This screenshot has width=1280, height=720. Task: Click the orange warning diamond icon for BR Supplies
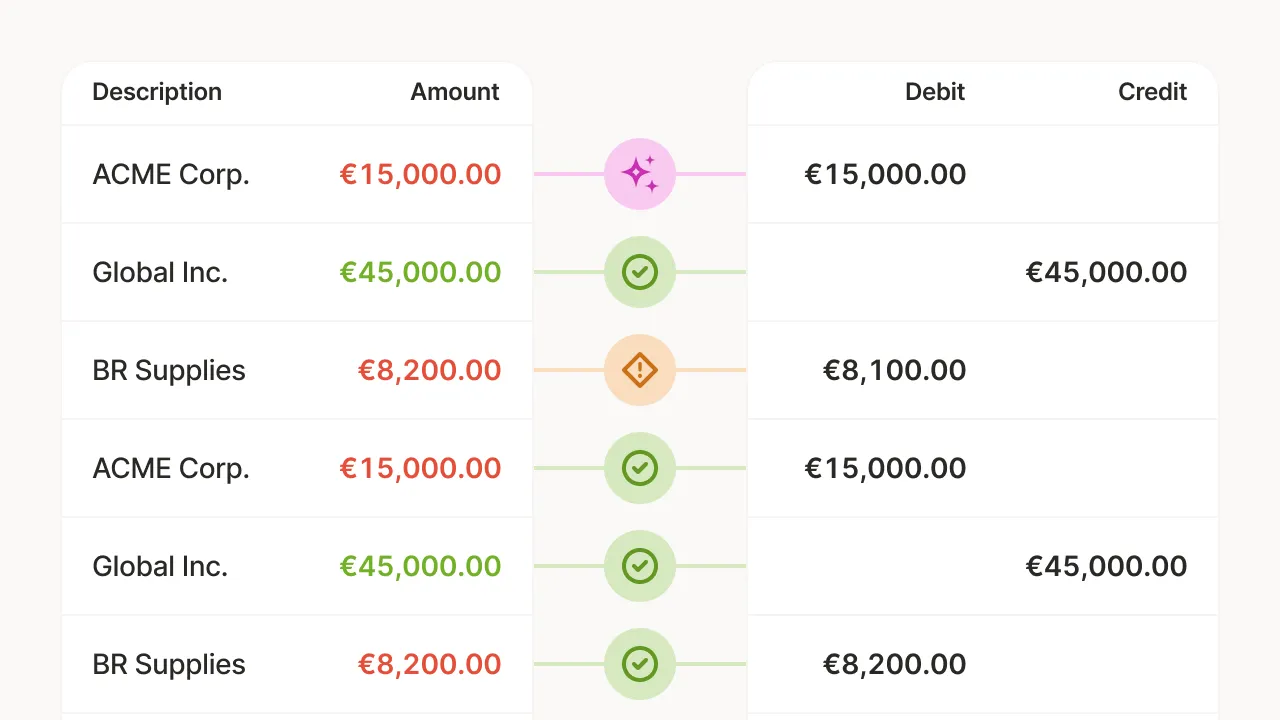(x=640, y=370)
